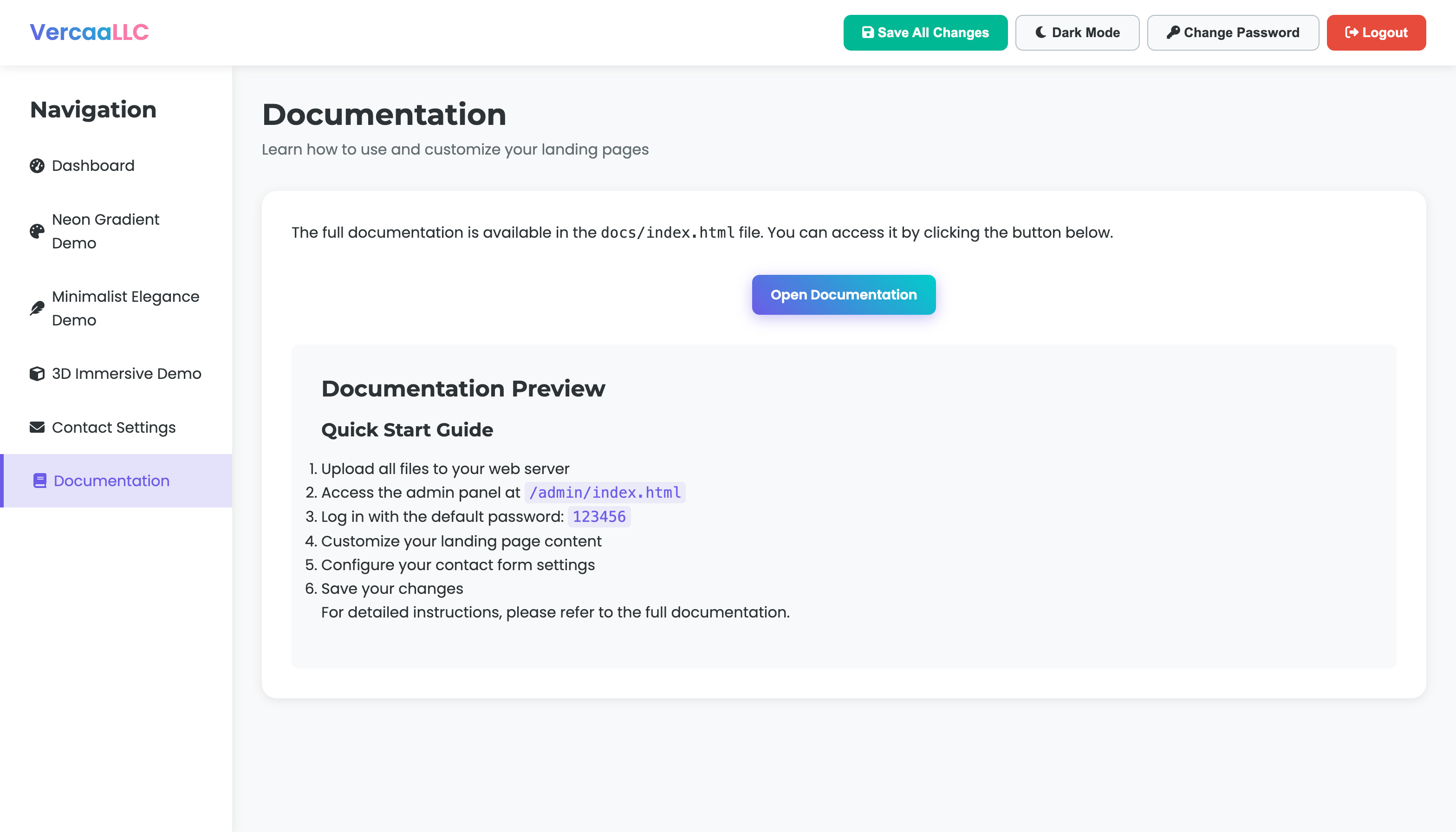Click the Logout button

tap(1376, 32)
